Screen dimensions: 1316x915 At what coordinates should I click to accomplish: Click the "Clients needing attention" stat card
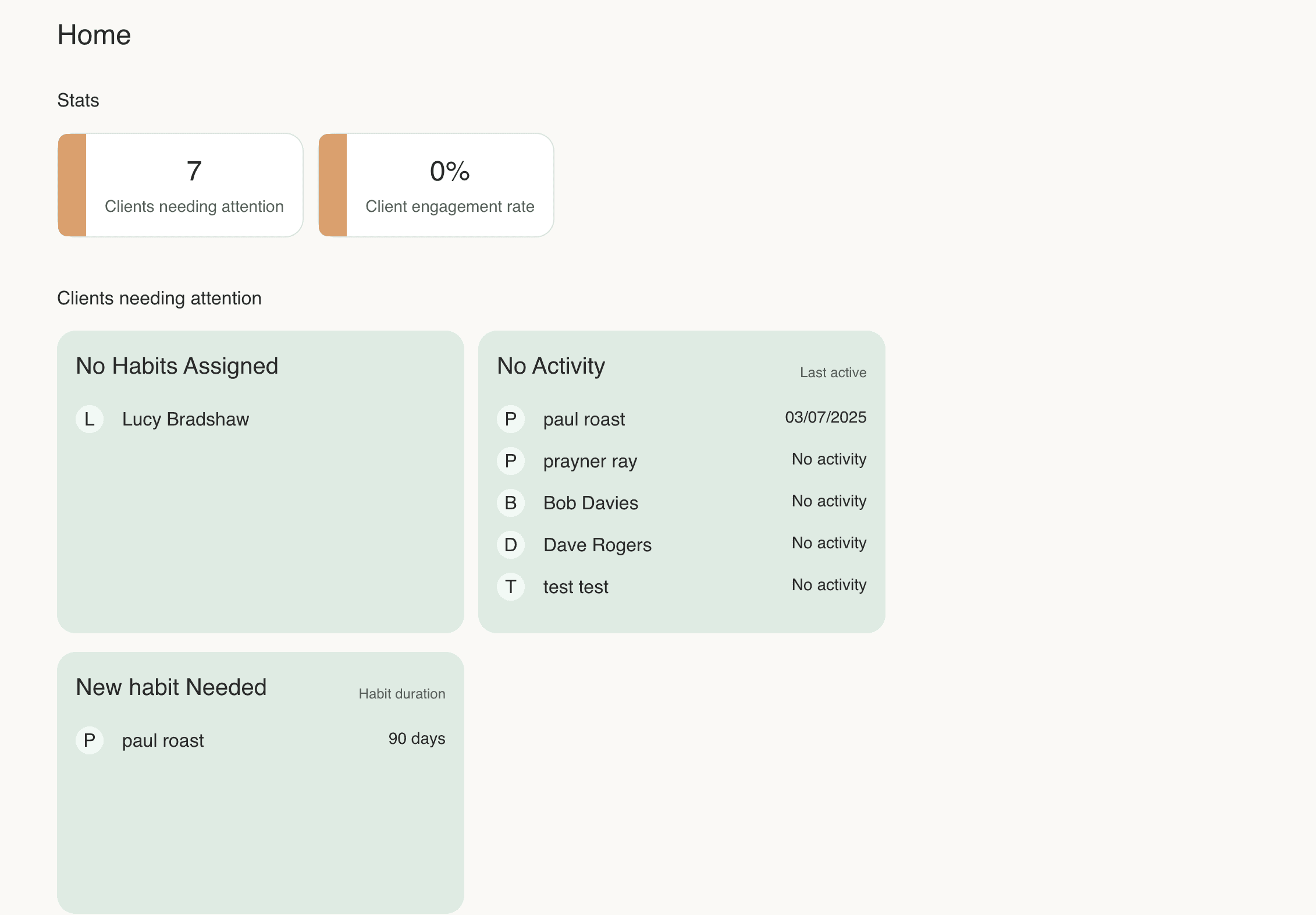(194, 185)
